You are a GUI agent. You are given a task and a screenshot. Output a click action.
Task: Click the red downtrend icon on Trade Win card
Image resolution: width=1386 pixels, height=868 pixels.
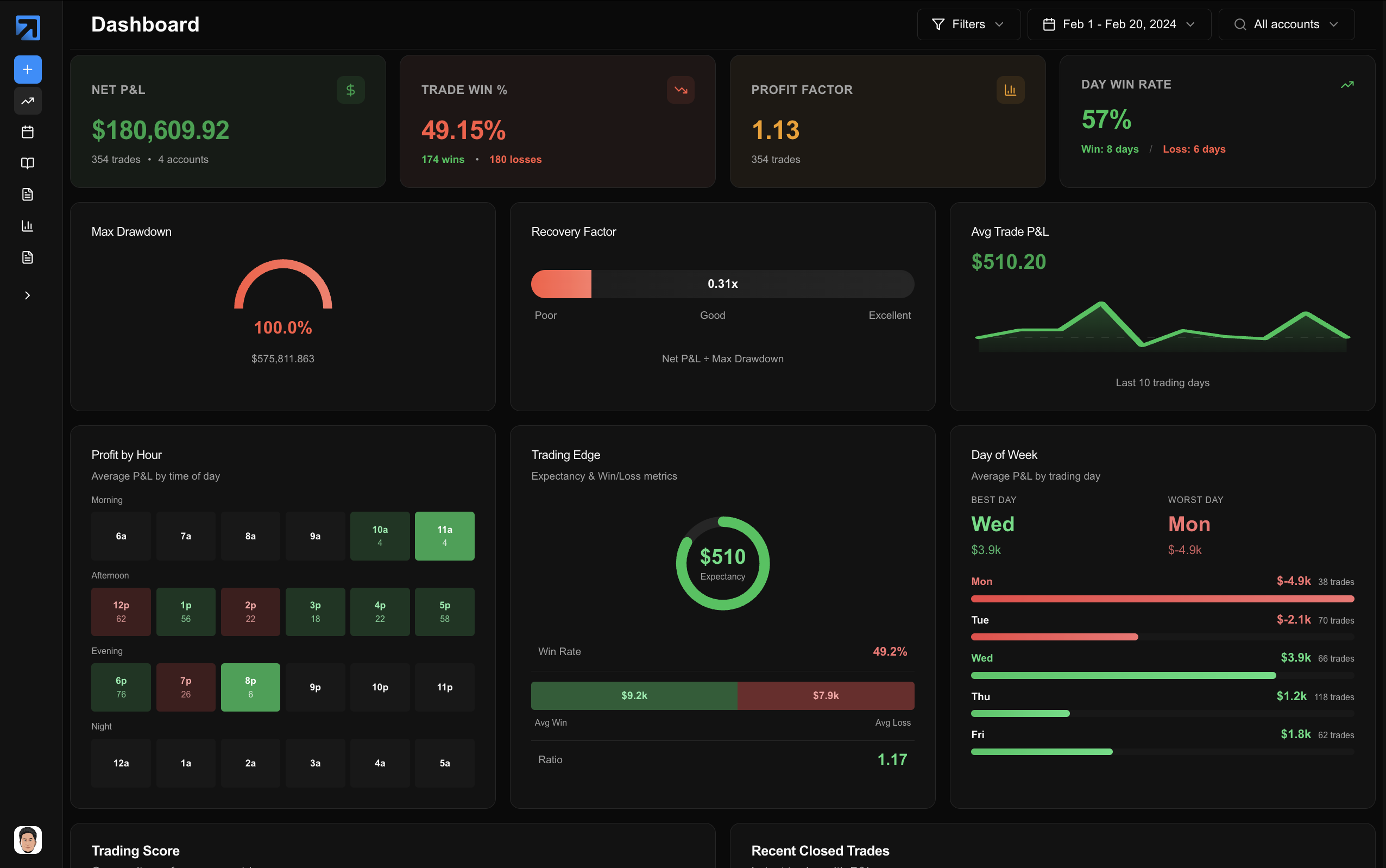[680, 90]
